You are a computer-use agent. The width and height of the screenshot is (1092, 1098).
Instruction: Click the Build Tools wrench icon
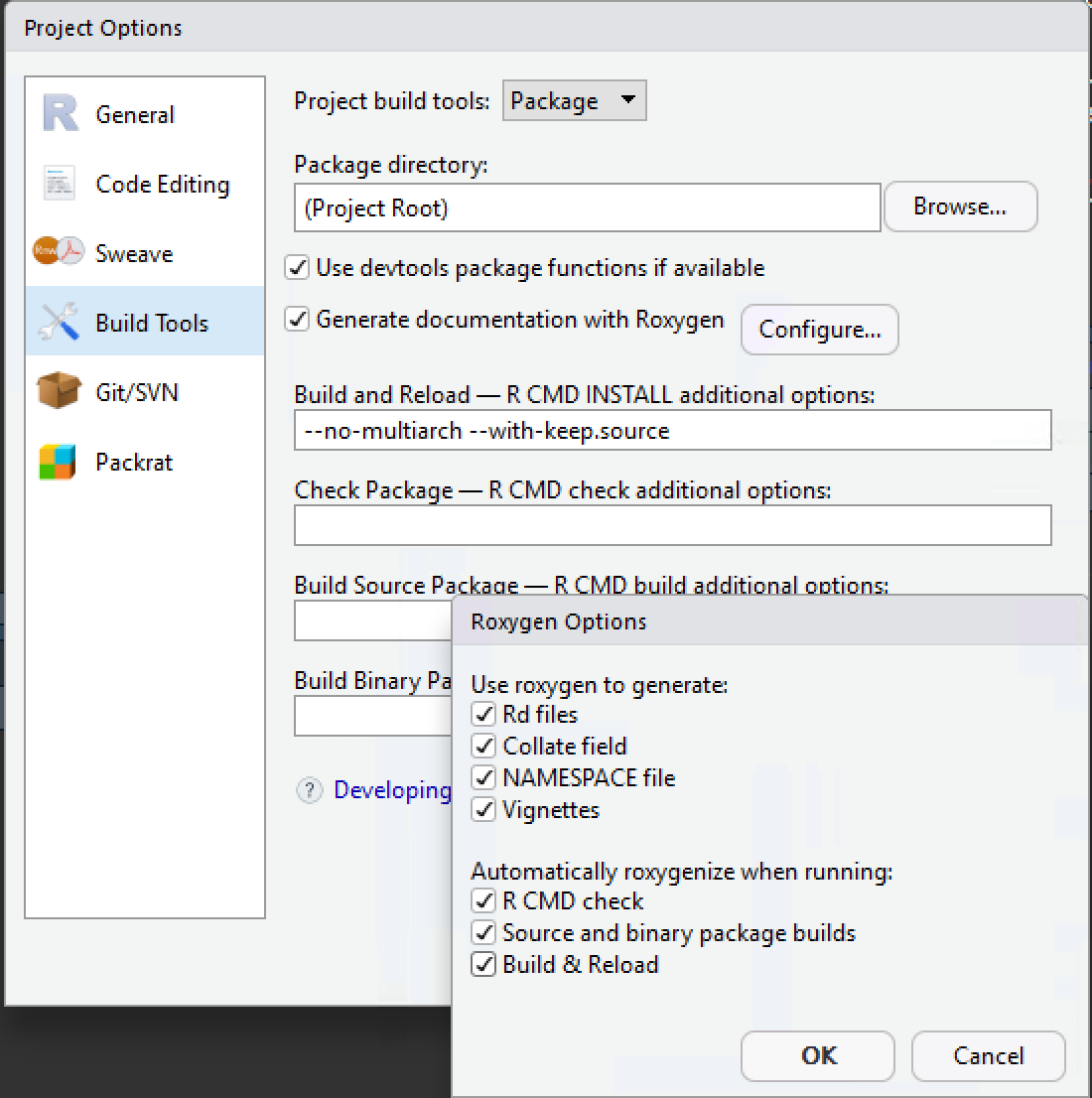pyautogui.click(x=59, y=322)
